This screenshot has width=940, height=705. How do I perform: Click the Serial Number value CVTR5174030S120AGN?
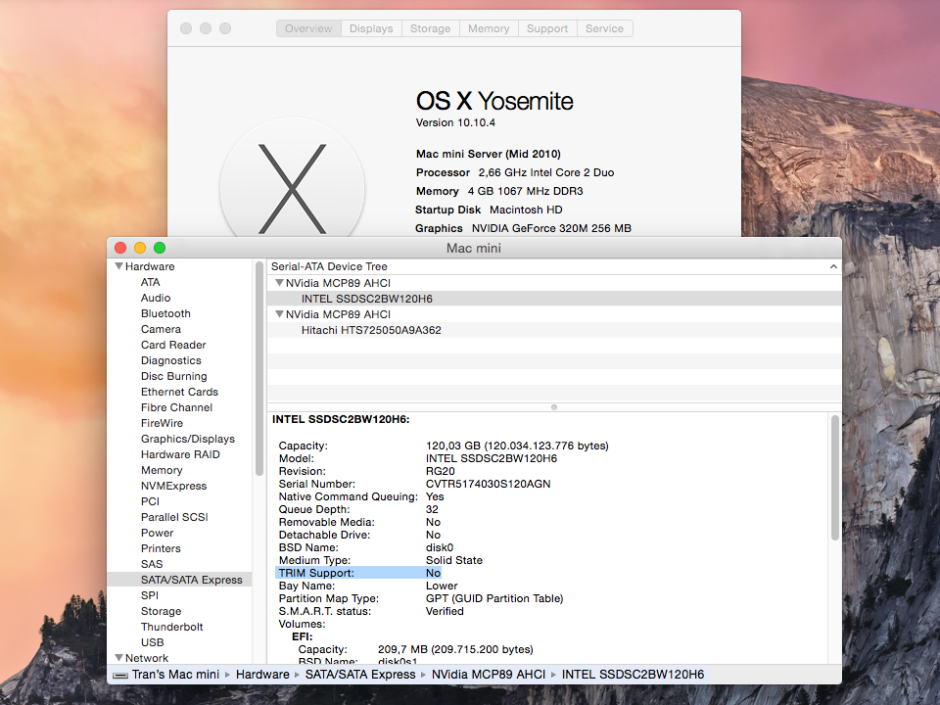point(488,484)
